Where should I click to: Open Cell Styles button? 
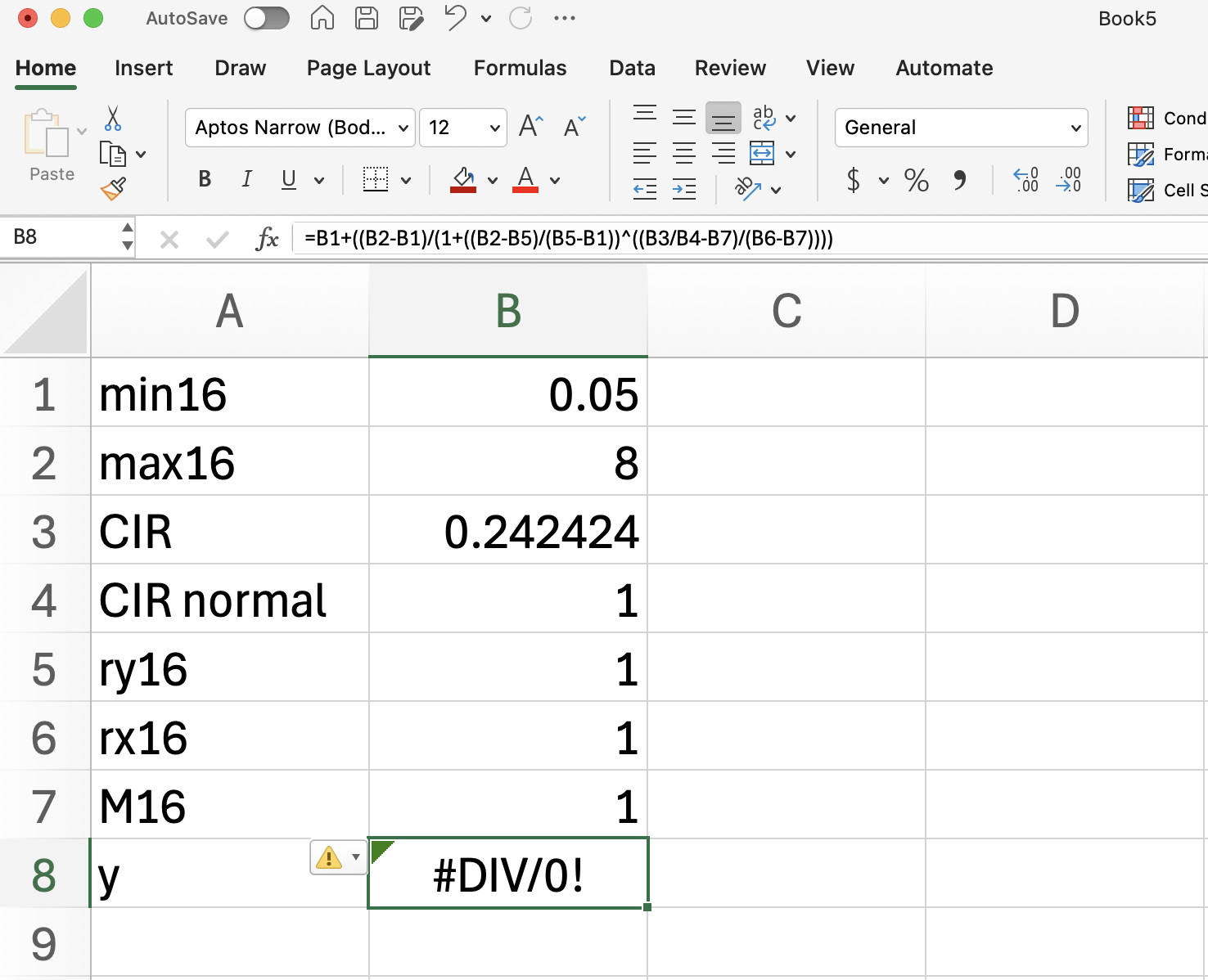[x=1167, y=190]
